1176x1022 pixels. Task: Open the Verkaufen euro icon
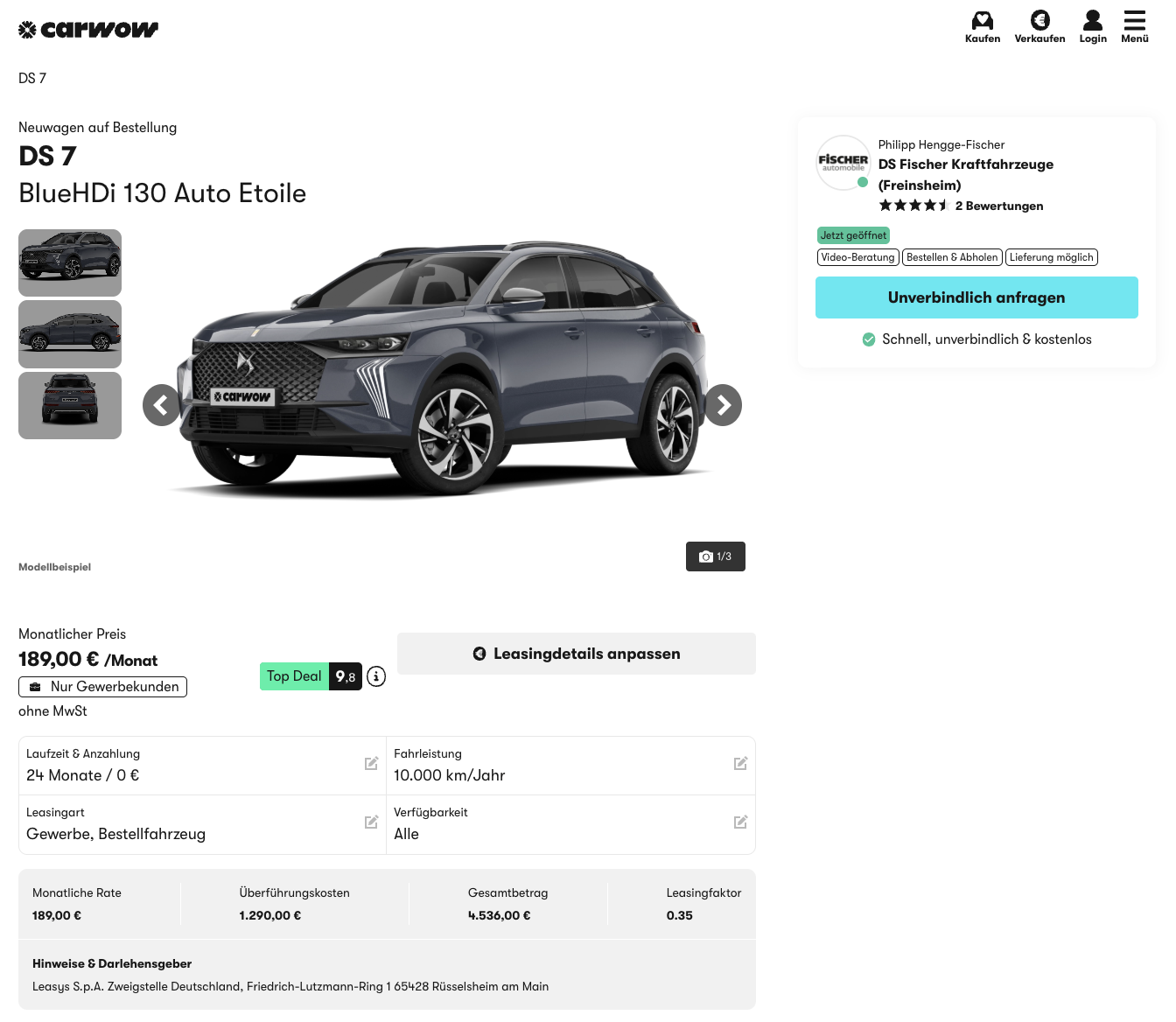(x=1039, y=21)
